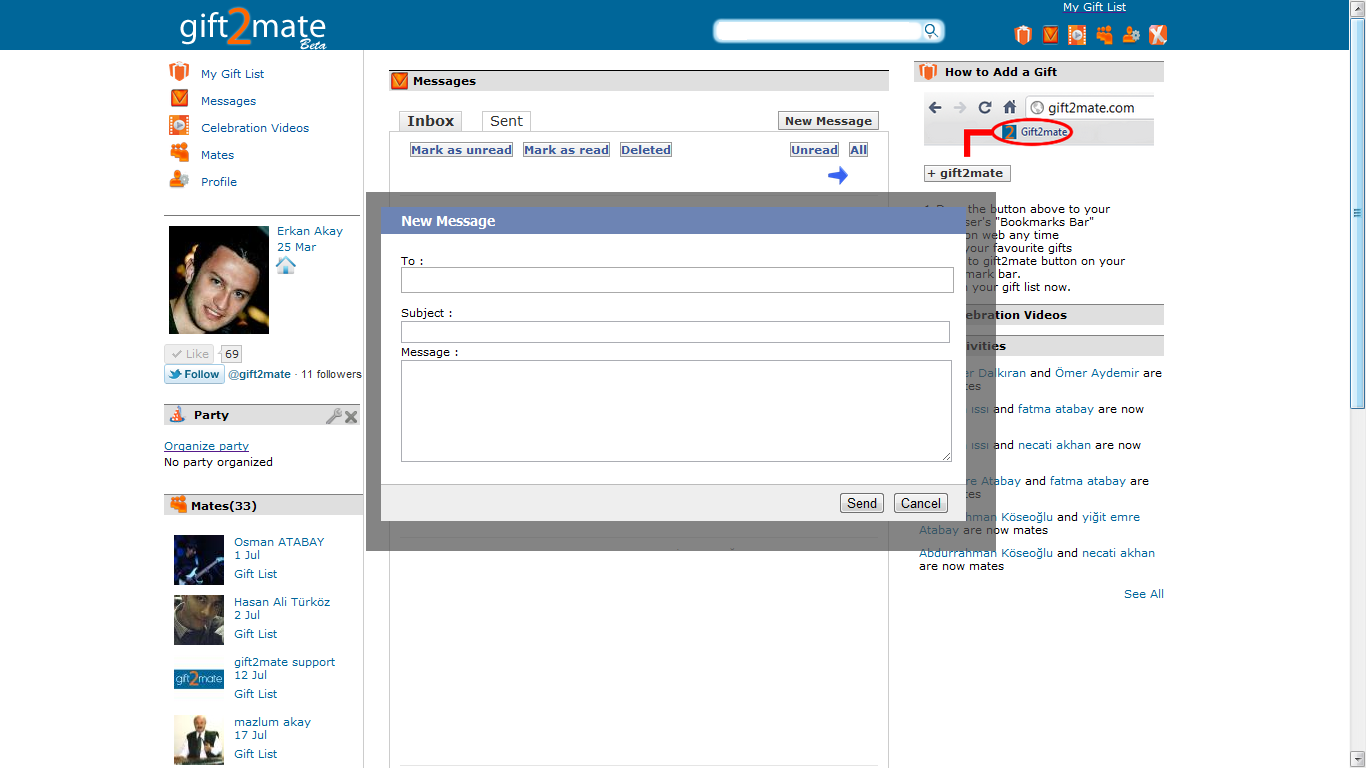The width and height of the screenshot is (1366, 768).
Task: Open @gift2mate Twitter link
Action: [x=260, y=374]
